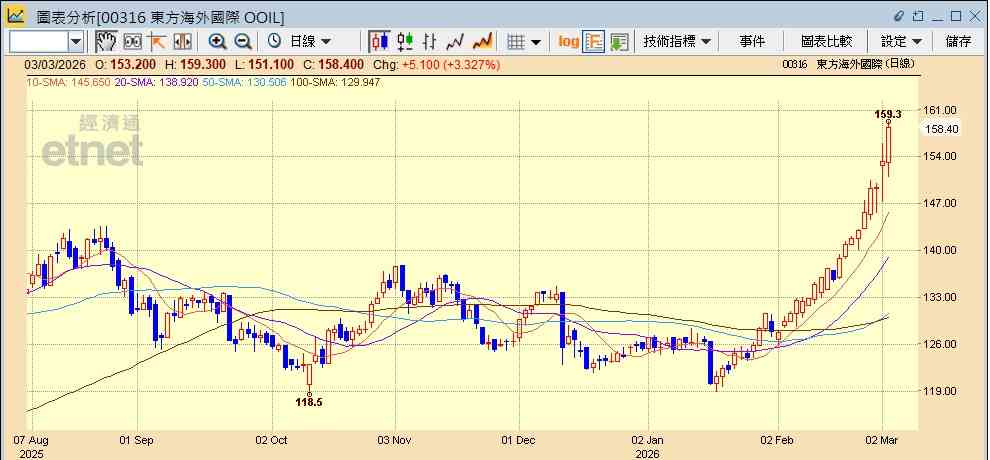990x460 pixels.
Task: Click the paperclip attach icon in title bar
Action: pyautogui.click(x=899, y=16)
